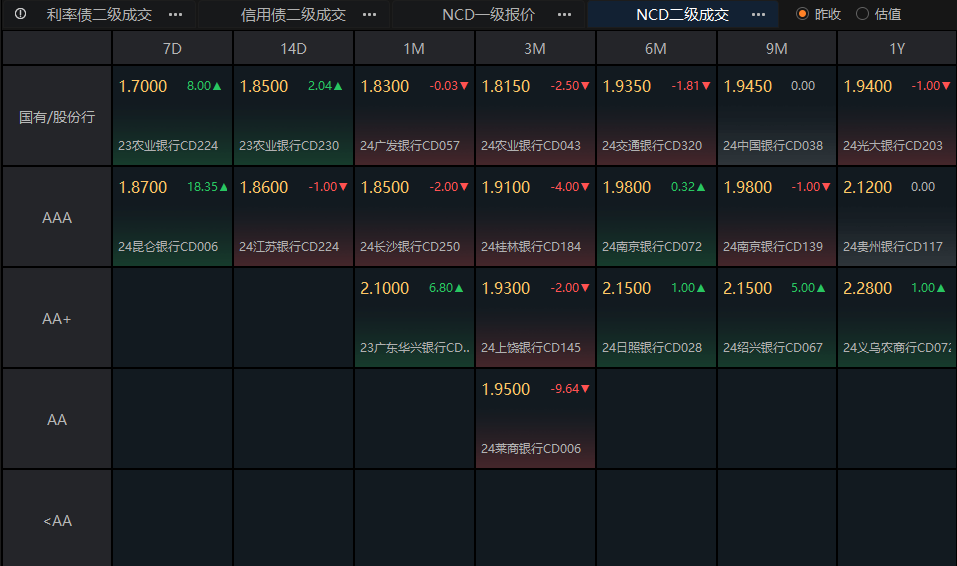Select the 估值 radio button
This screenshot has height=566, width=957.
[862, 14]
